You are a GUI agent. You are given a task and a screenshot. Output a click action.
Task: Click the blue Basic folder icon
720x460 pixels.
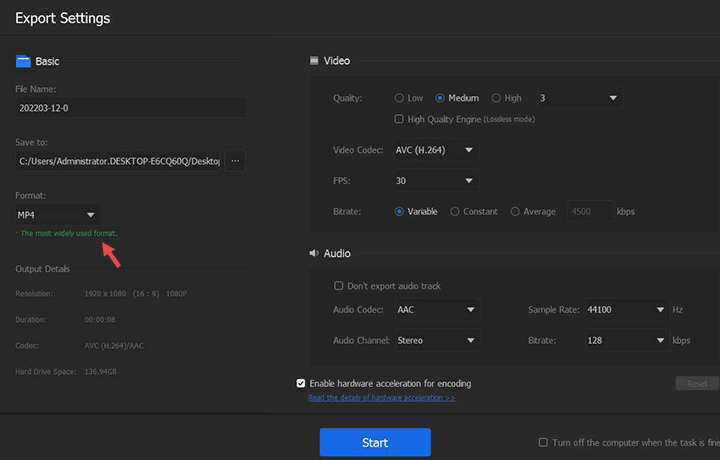(23, 61)
